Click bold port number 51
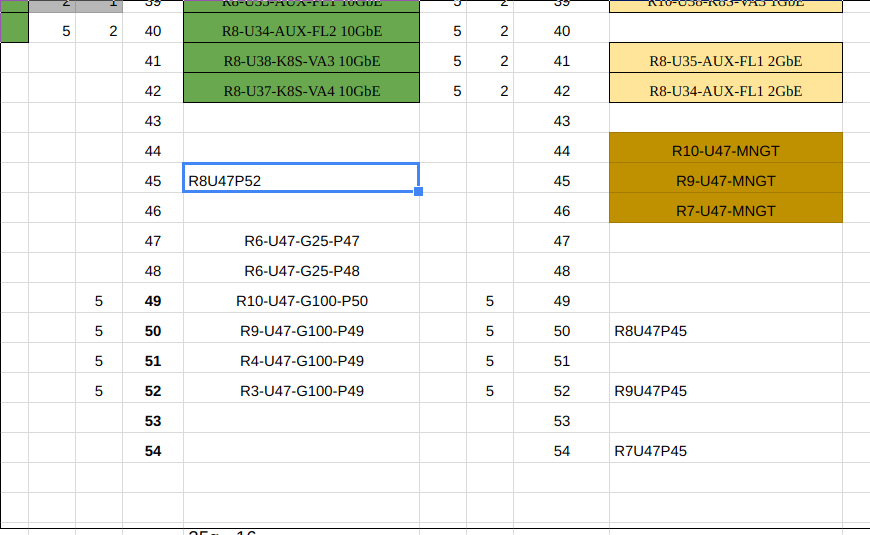This screenshot has width=870, height=535. coord(153,361)
